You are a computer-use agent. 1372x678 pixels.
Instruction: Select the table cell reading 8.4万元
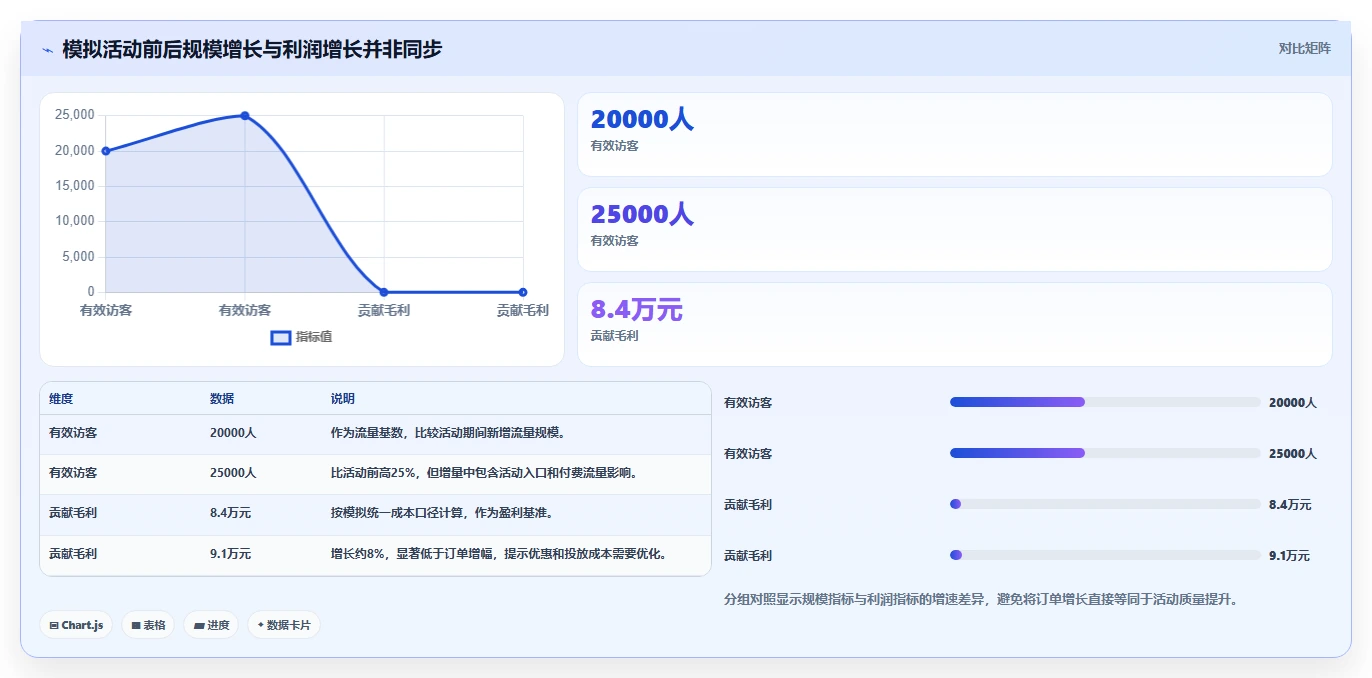(x=231, y=512)
